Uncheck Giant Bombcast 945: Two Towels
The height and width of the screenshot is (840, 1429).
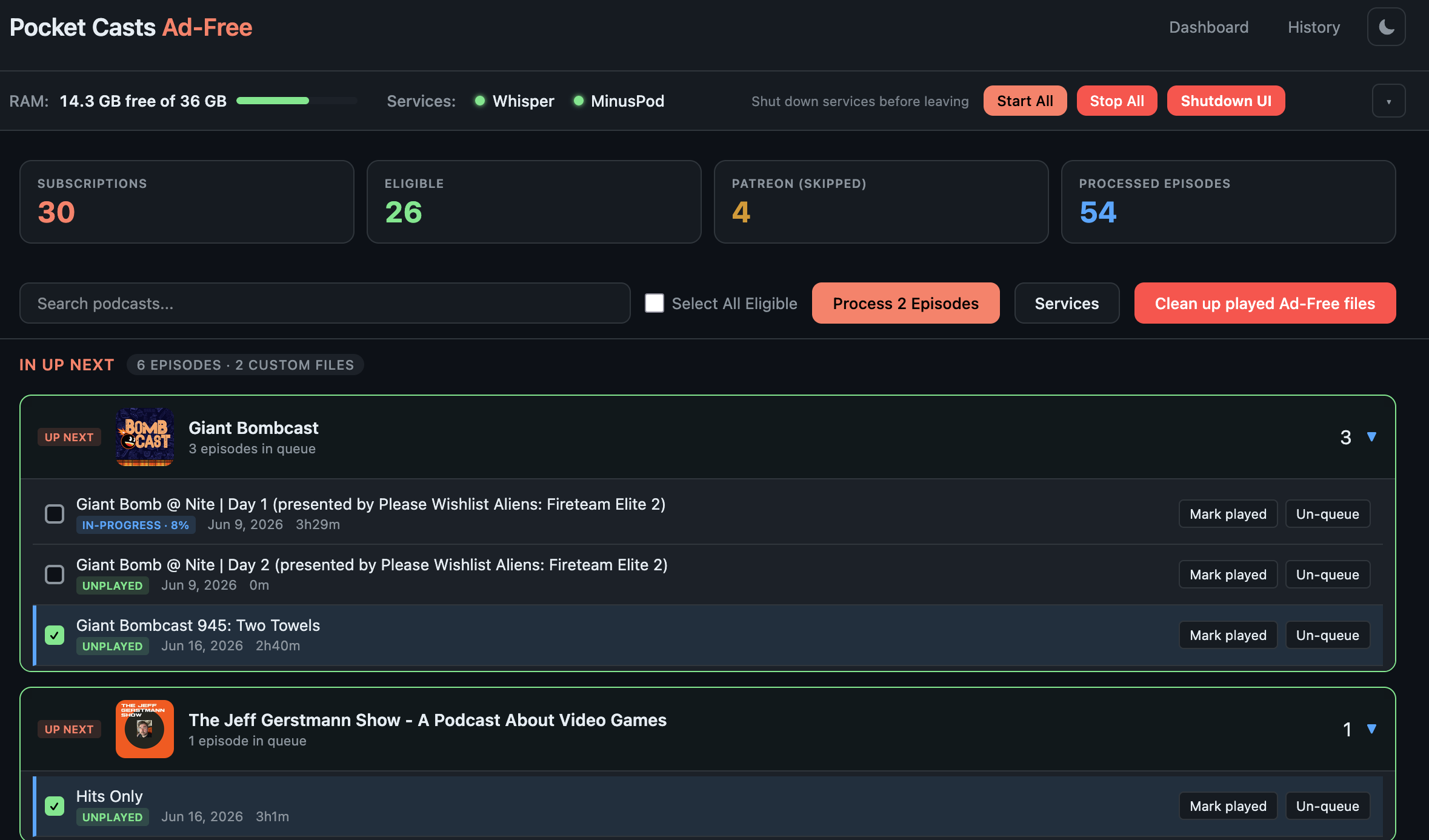[x=55, y=635]
